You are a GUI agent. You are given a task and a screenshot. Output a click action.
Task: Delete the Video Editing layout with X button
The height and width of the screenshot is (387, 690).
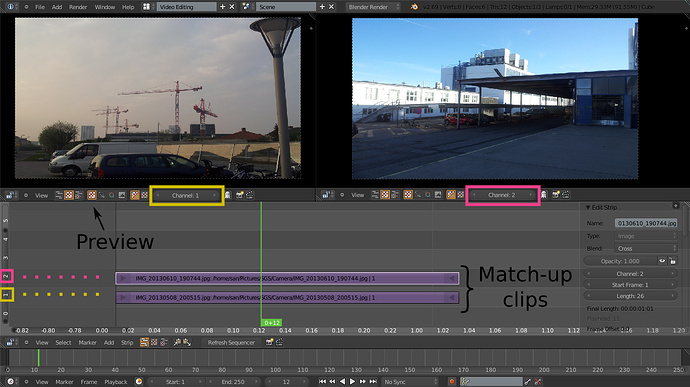(x=232, y=7)
